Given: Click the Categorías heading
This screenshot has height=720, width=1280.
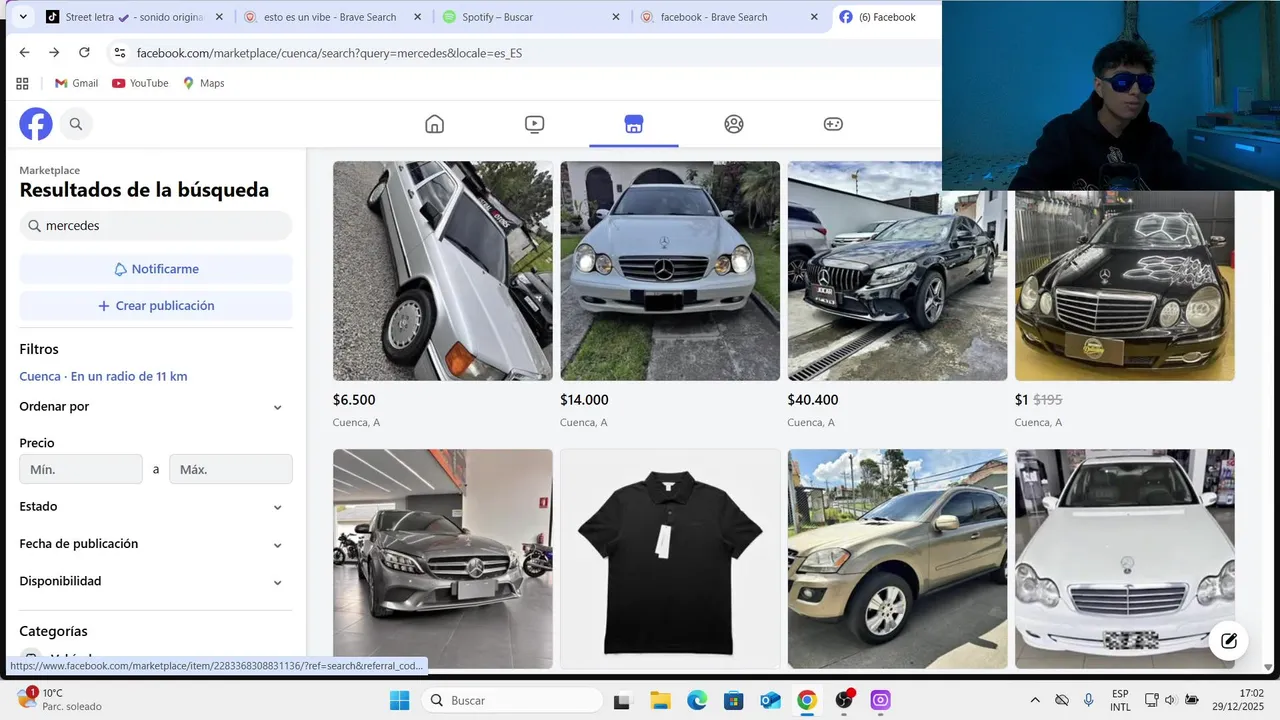Looking at the screenshot, I should point(53,631).
